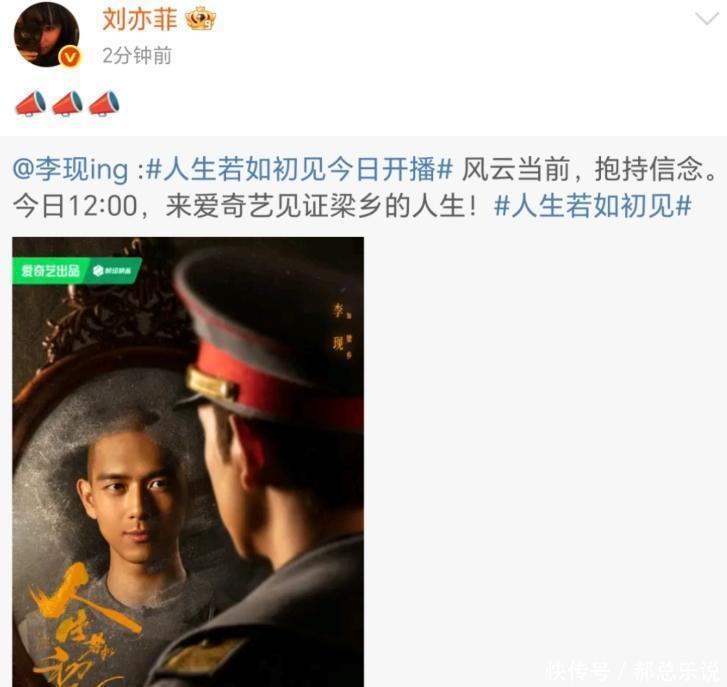Open the reposted poster image
Image resolution: width=727 pixels, height=687 pixels.
click(x=188, y=462)
